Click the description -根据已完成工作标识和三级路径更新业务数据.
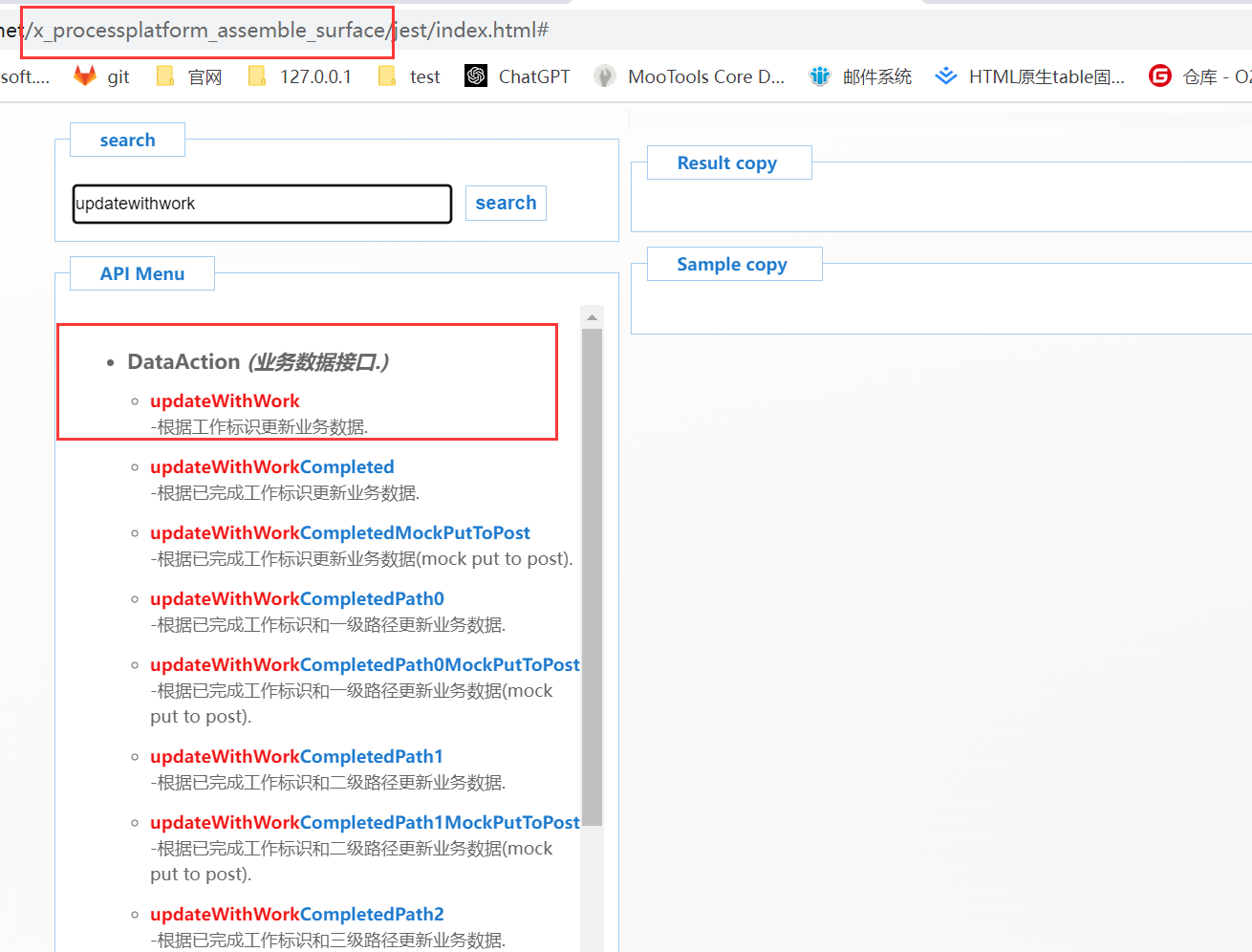This screenshot has width=1252, height=952. [328, 940]
